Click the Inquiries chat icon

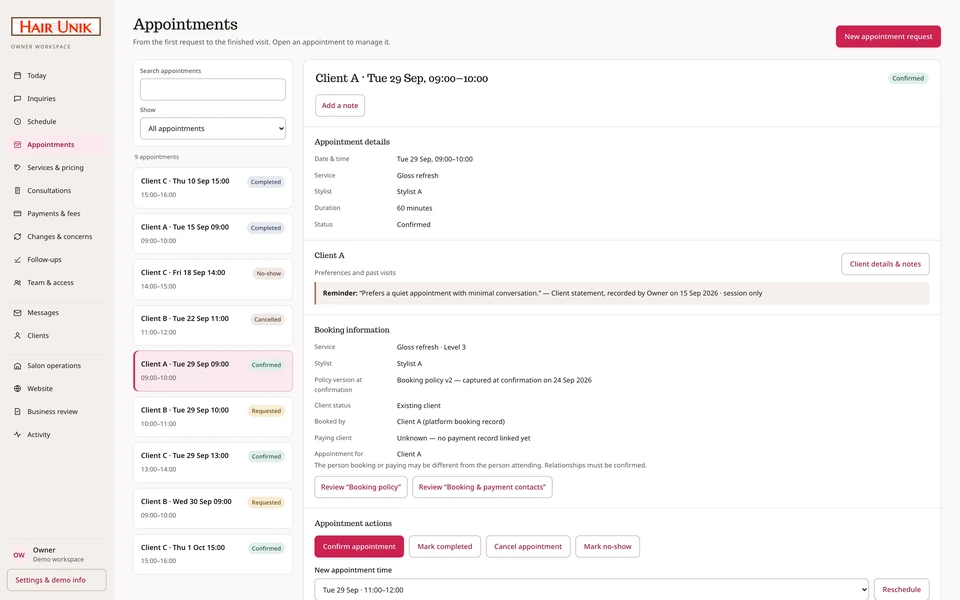[x=17, y=99]
